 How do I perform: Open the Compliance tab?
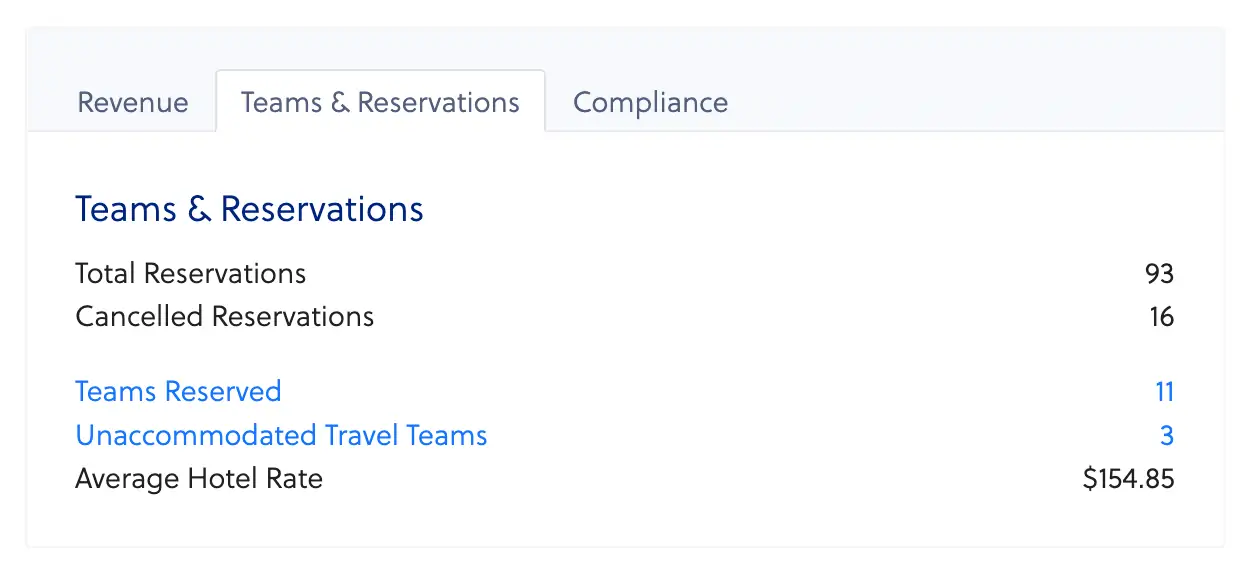(x=650, y=102)
